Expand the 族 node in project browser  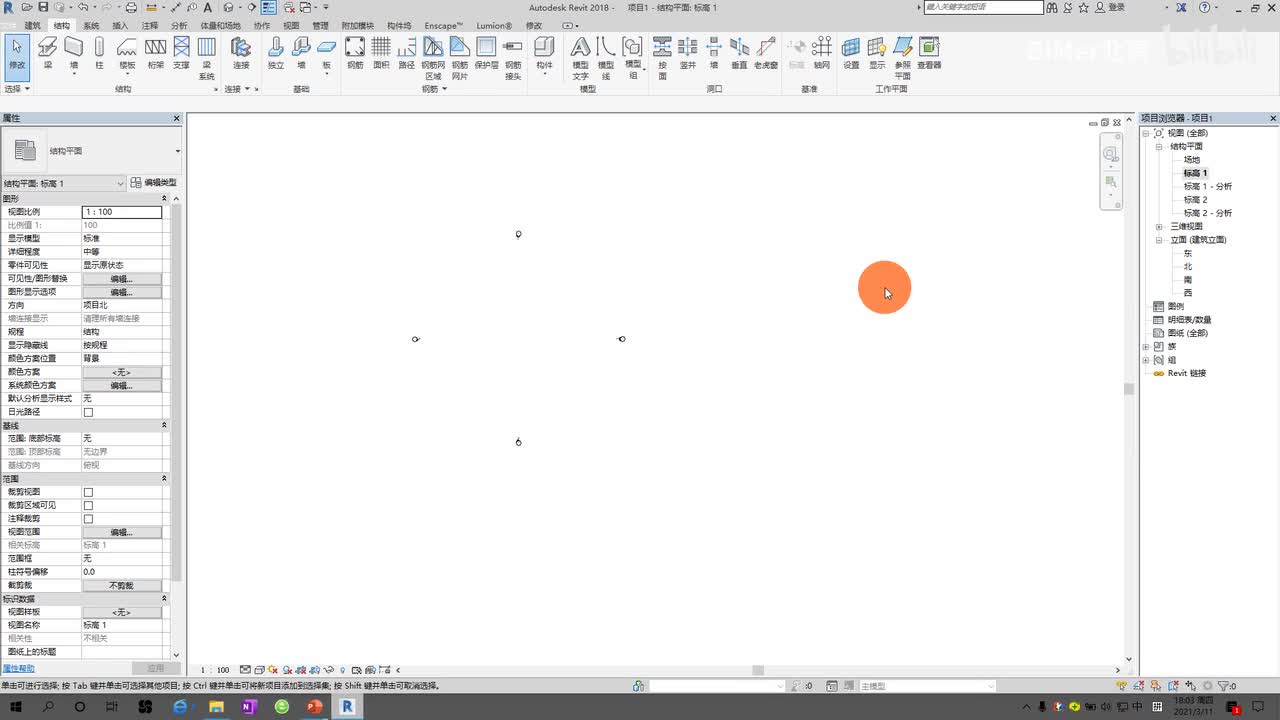tap(1146, 347)
